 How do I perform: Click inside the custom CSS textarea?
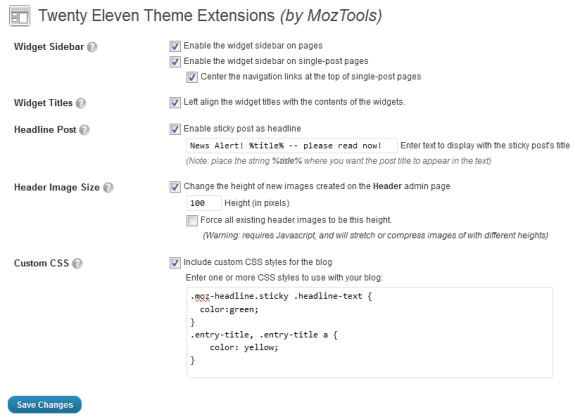369,332
